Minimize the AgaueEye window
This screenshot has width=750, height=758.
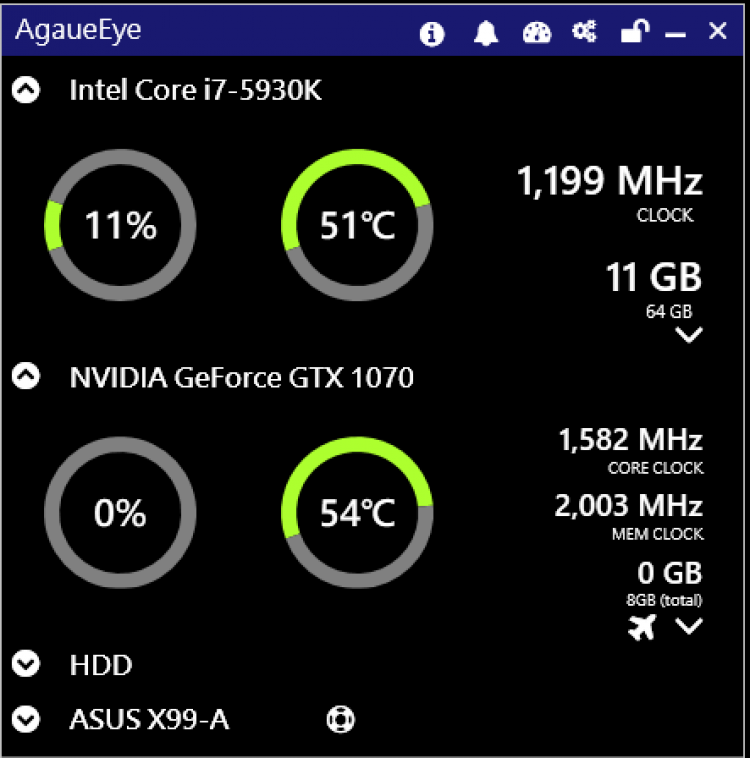[x=676, y=34]
